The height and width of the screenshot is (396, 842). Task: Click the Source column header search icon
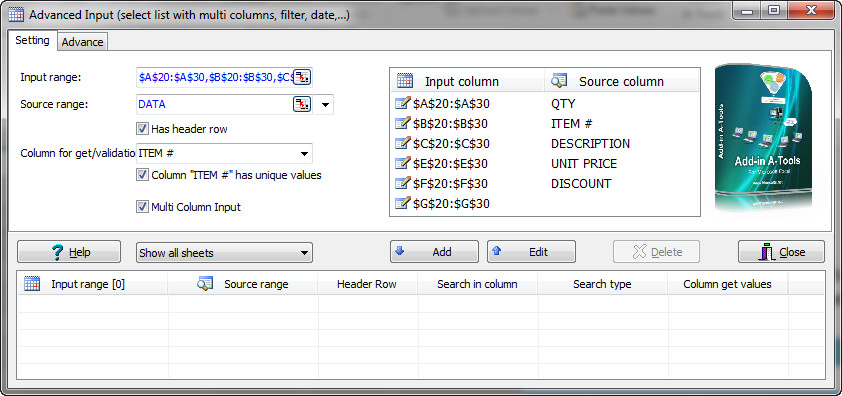(559, 81)
